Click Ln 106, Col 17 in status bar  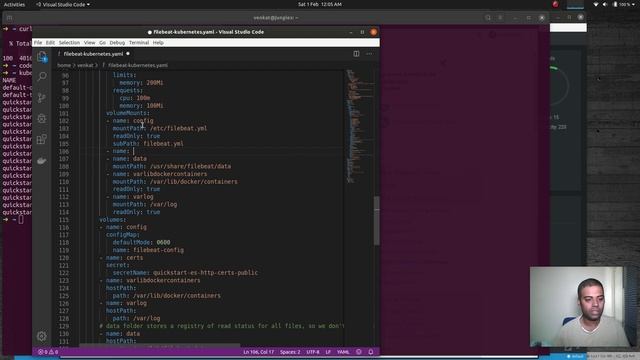[x=258, y=352]
